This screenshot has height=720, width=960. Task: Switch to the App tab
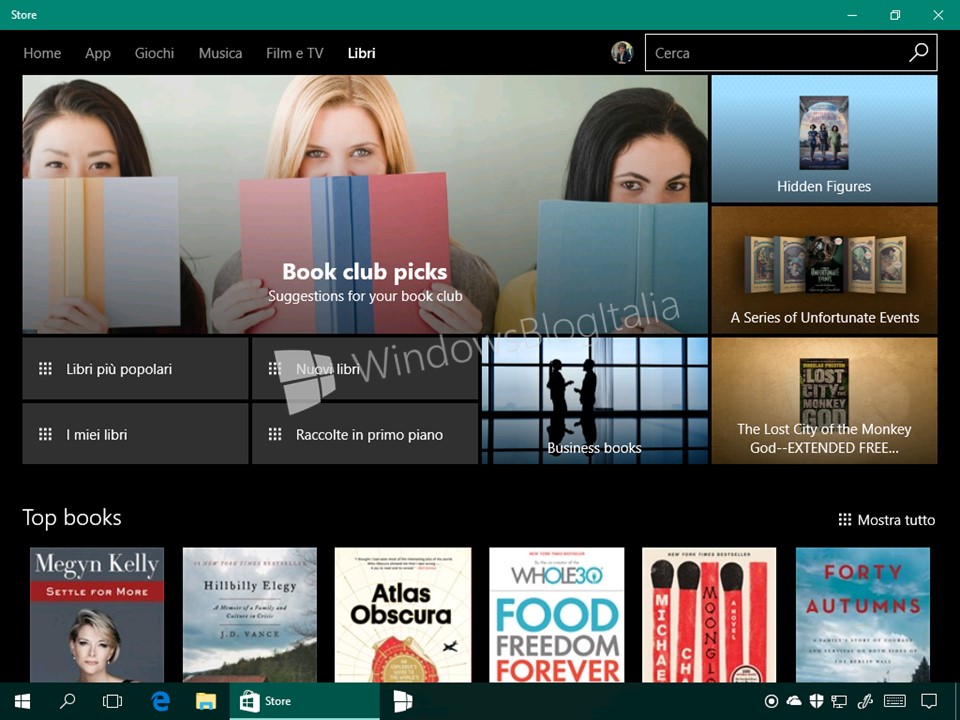[x=98, y=53]
